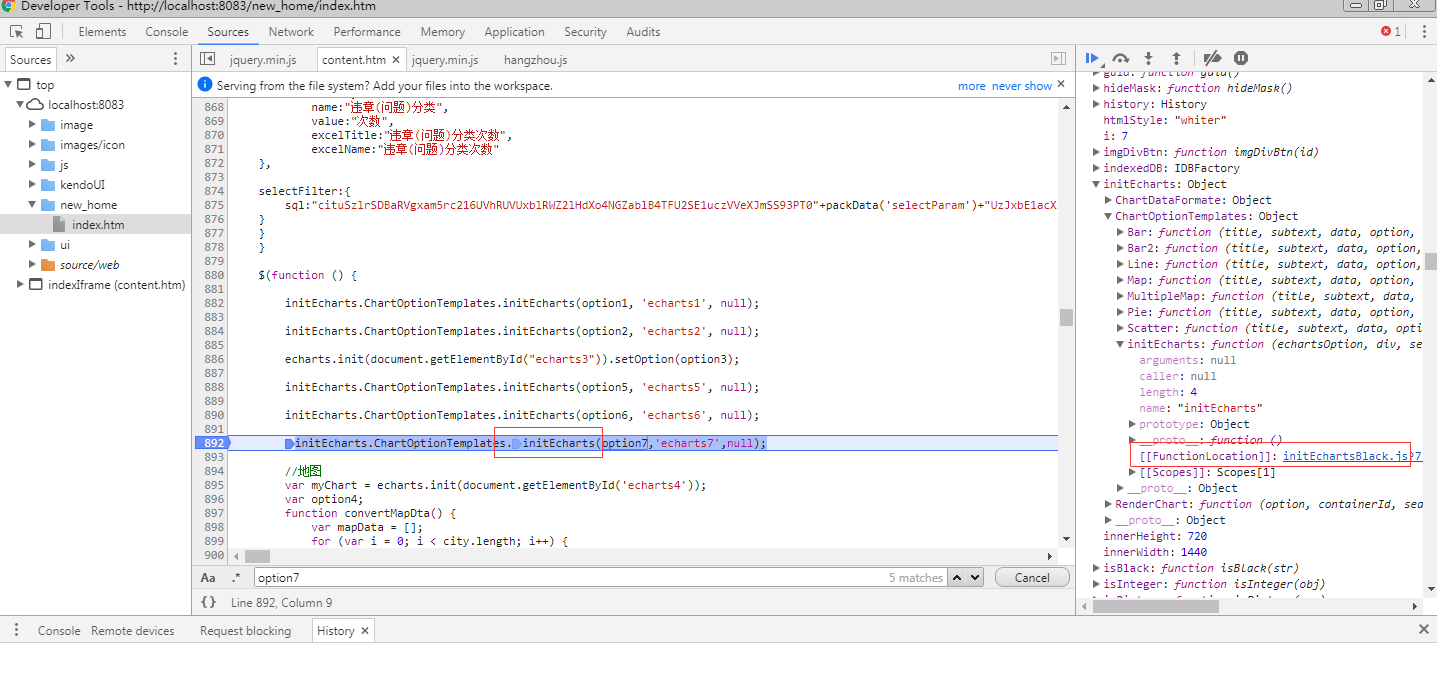Open Sources navigator more-options menu
Screen dimensions: 1437x679
pyautogui.click(x=175, y=59)
